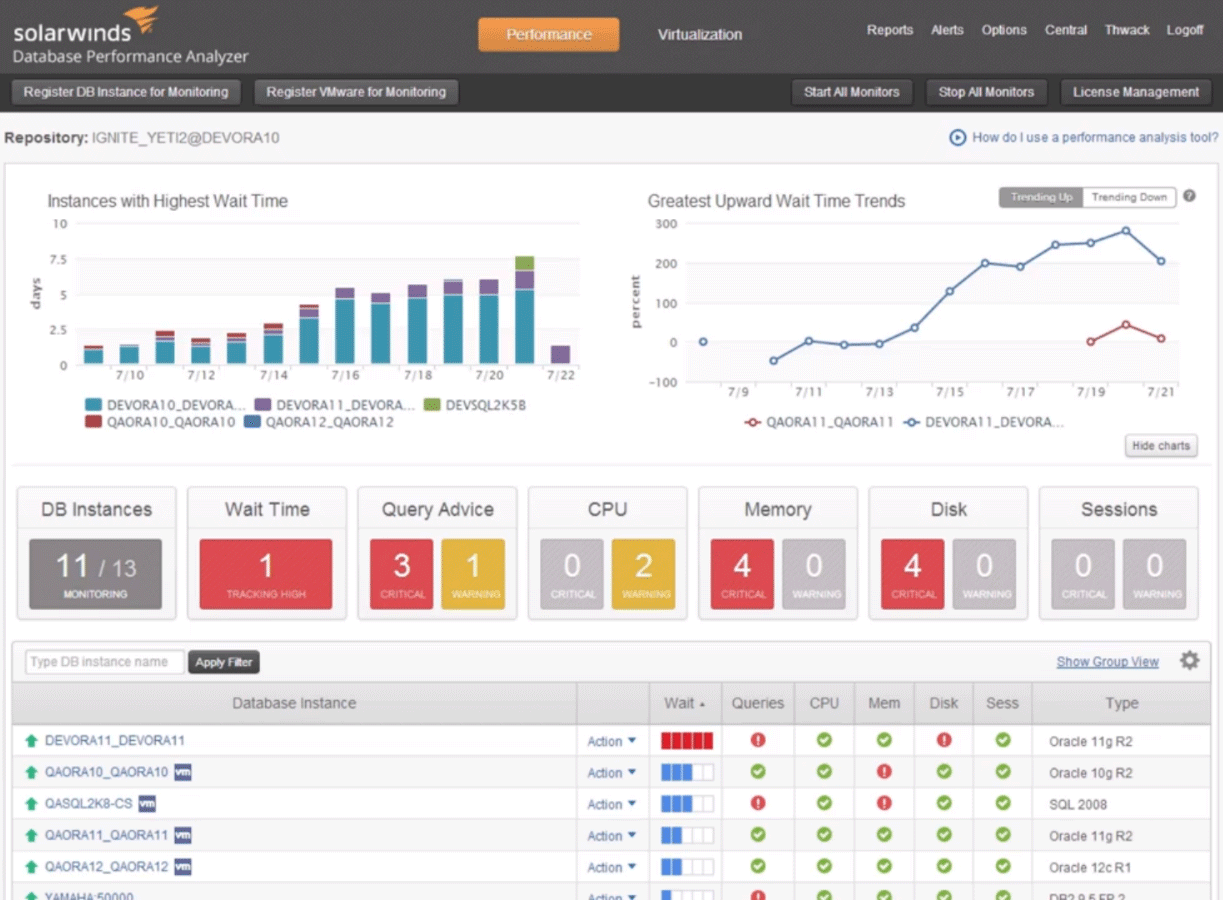
Task: Sort the table by the Wait column
Action: tap(685, 703)
